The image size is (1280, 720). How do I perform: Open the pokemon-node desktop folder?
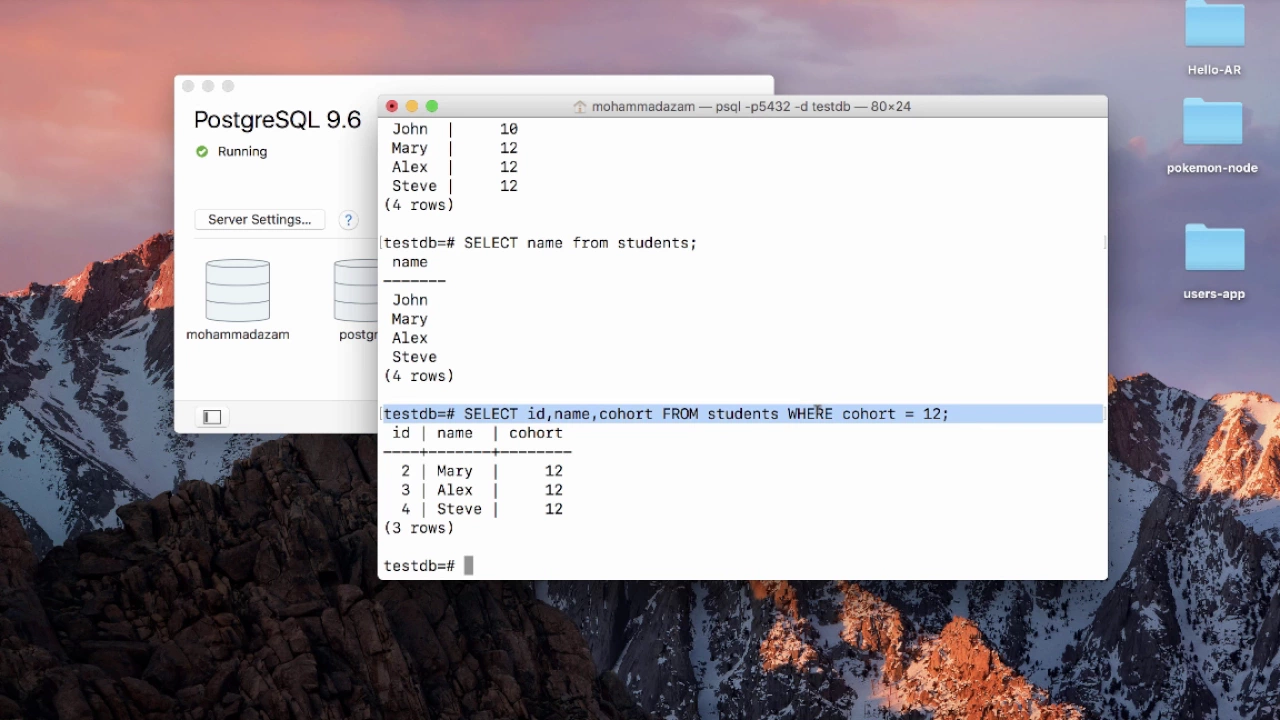click(1213, 122)
